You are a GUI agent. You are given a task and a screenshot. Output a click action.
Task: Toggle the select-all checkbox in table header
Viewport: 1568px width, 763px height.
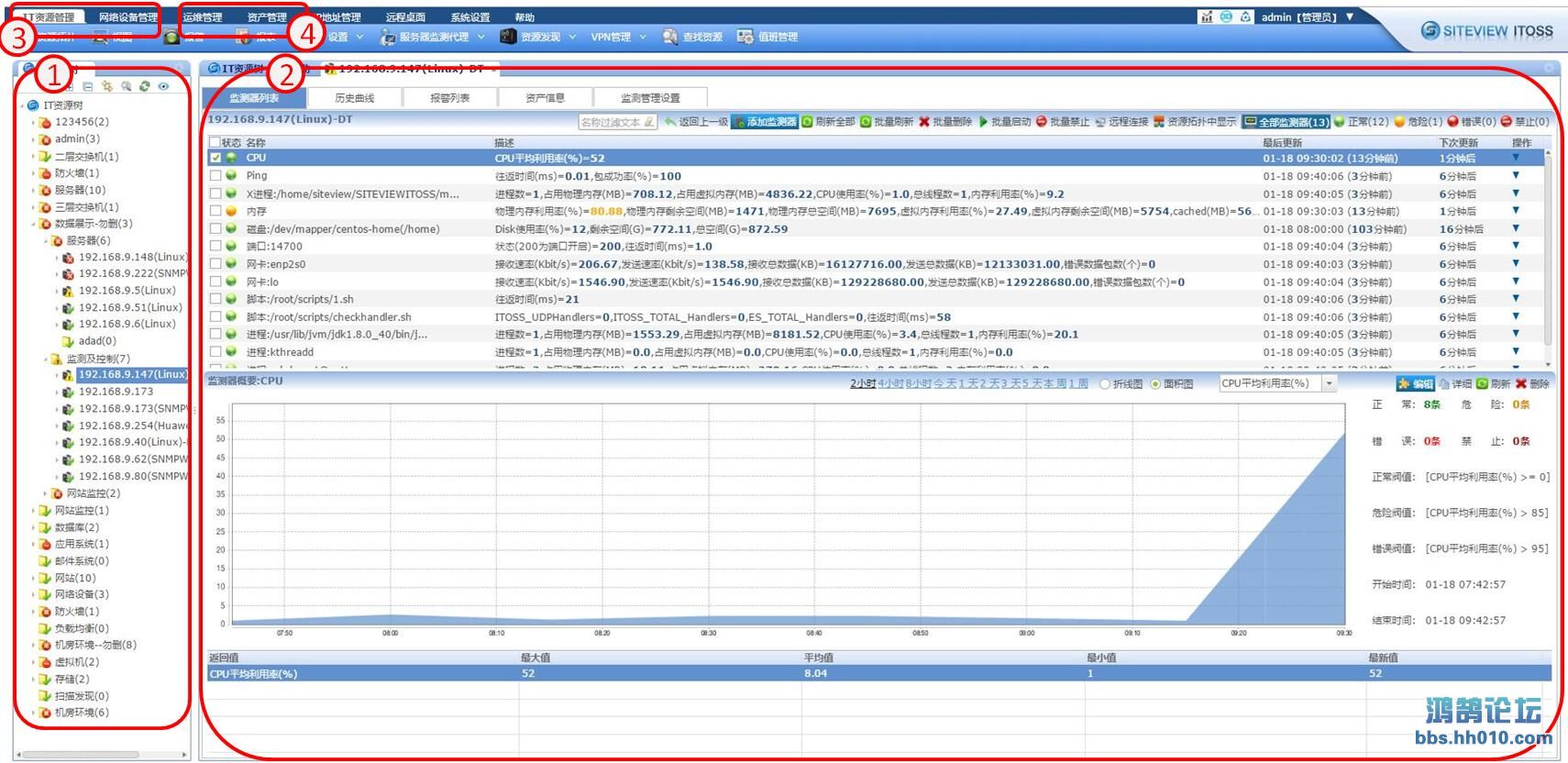click(215, 142)
